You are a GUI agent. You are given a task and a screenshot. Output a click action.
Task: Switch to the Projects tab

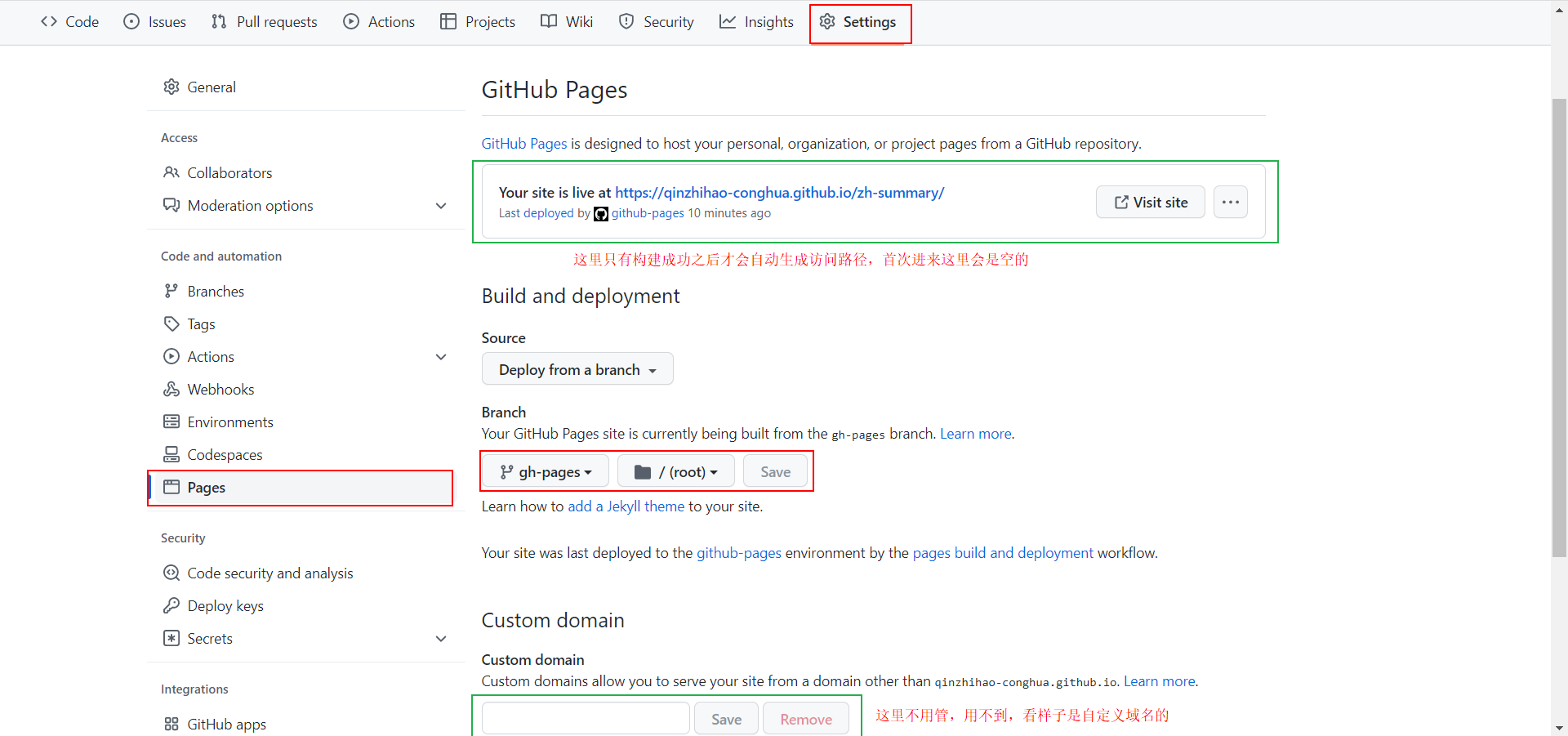pyautogui.click(x=478, y=22)
